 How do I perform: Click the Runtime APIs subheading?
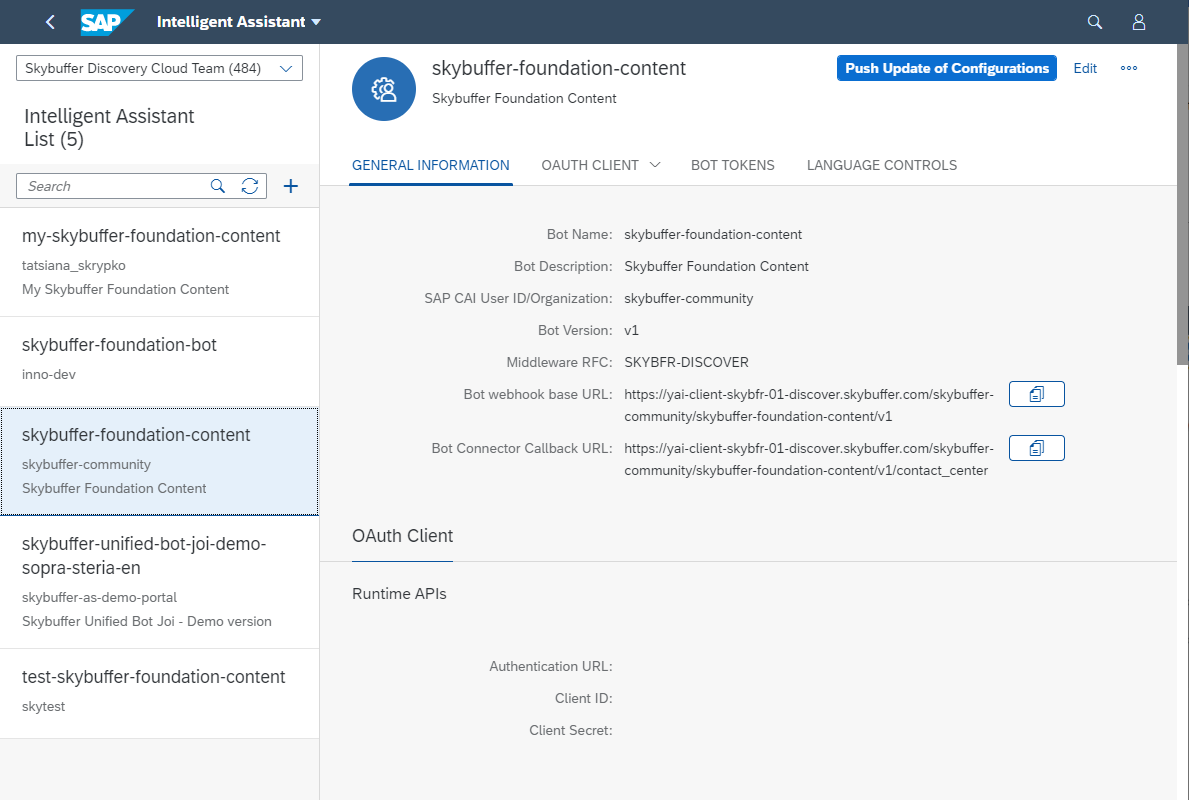click(399, 594)
